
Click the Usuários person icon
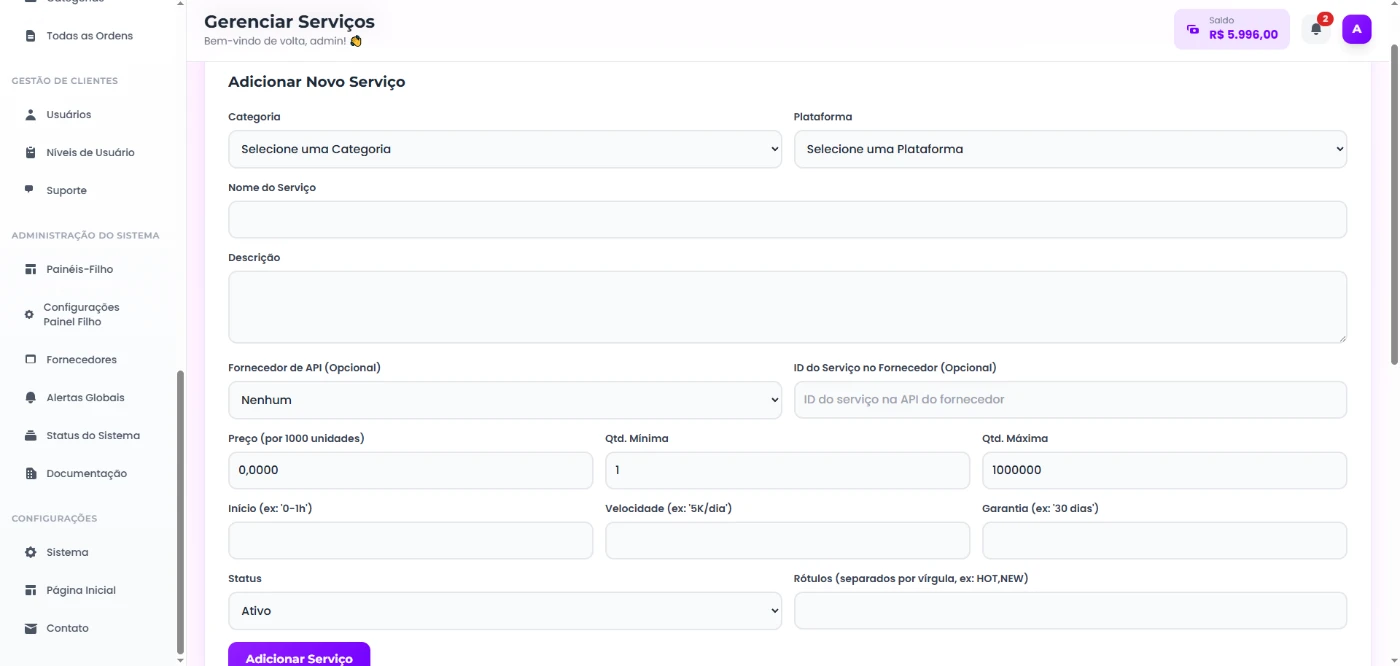[30, 115]
